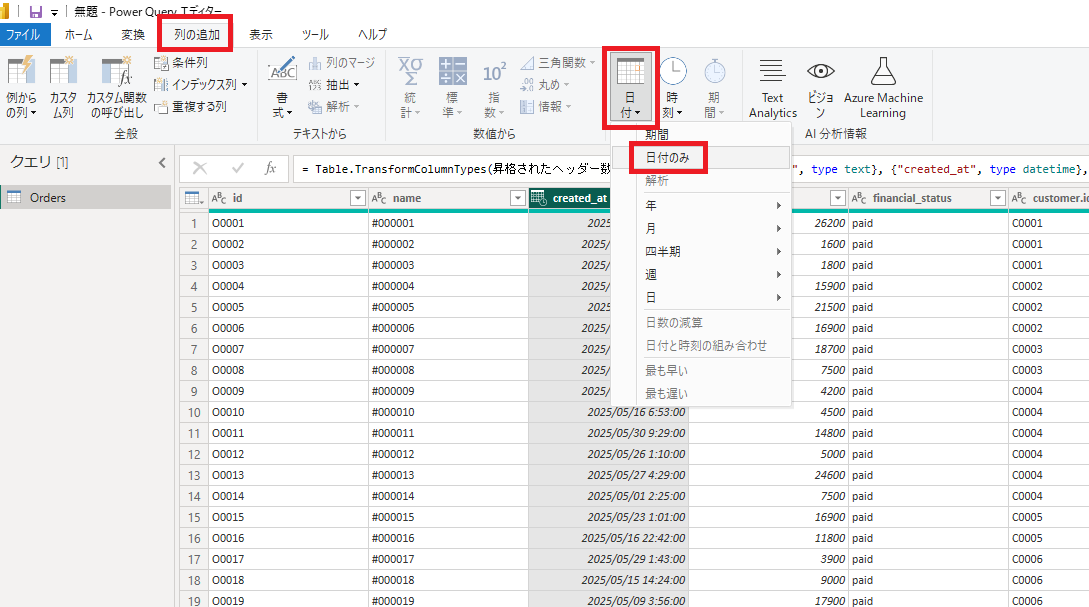Cancel formula edit with the X icon
Viewport: 1089px width, 607px height.
tap(200, 168)
